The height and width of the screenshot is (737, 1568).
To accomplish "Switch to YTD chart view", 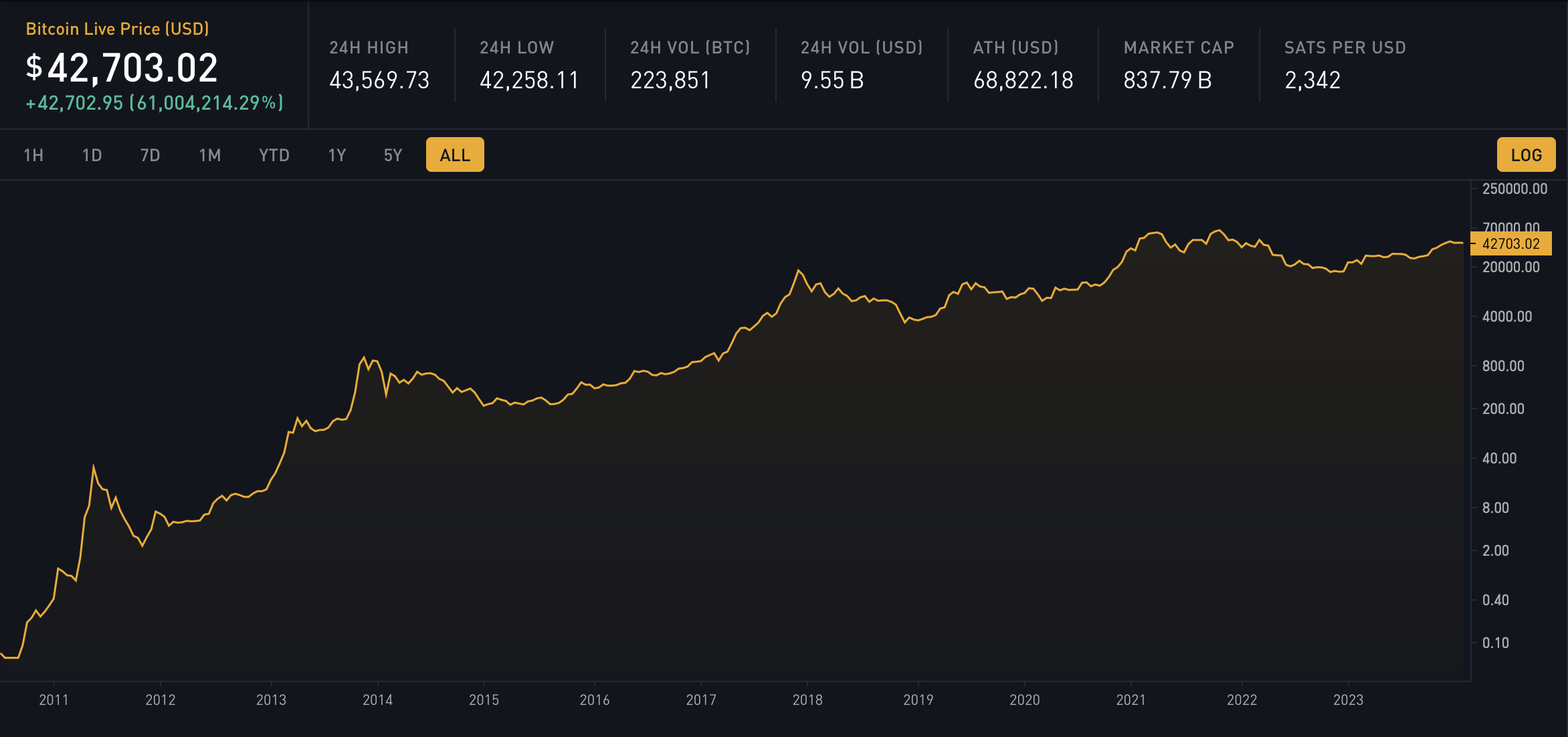I will click(x=274, y=155).
